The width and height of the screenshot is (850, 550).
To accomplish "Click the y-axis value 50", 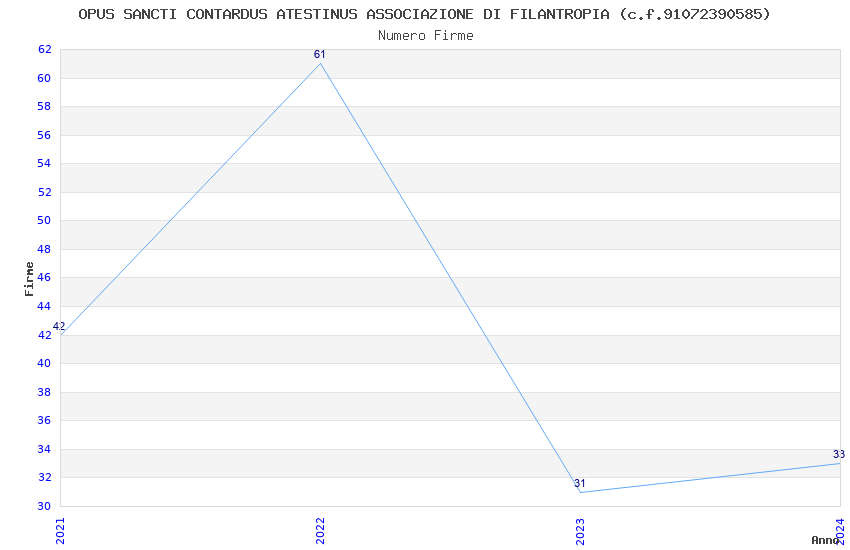I will tap(44, 220).
